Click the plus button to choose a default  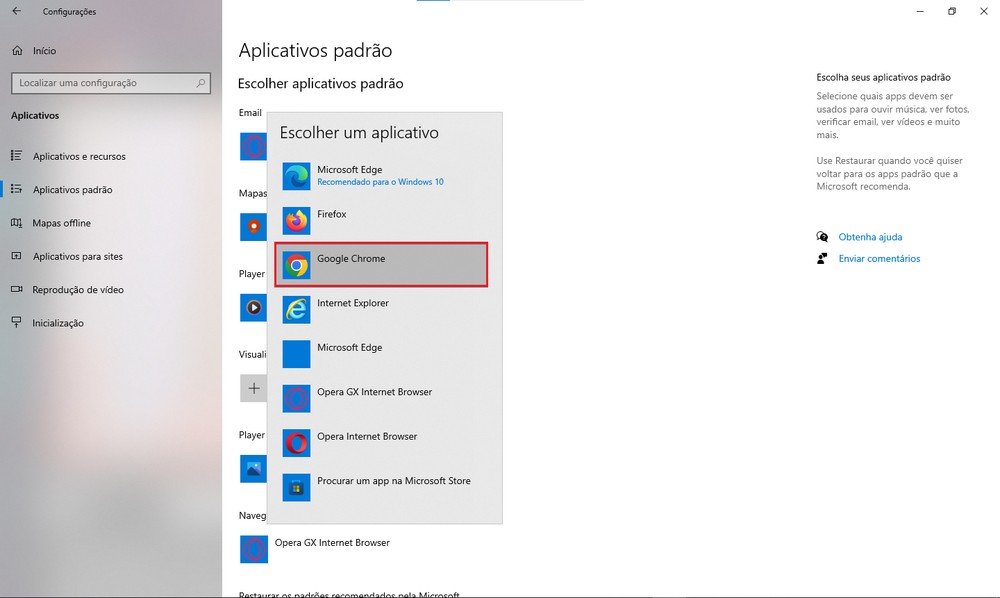(x=253, y=388)
